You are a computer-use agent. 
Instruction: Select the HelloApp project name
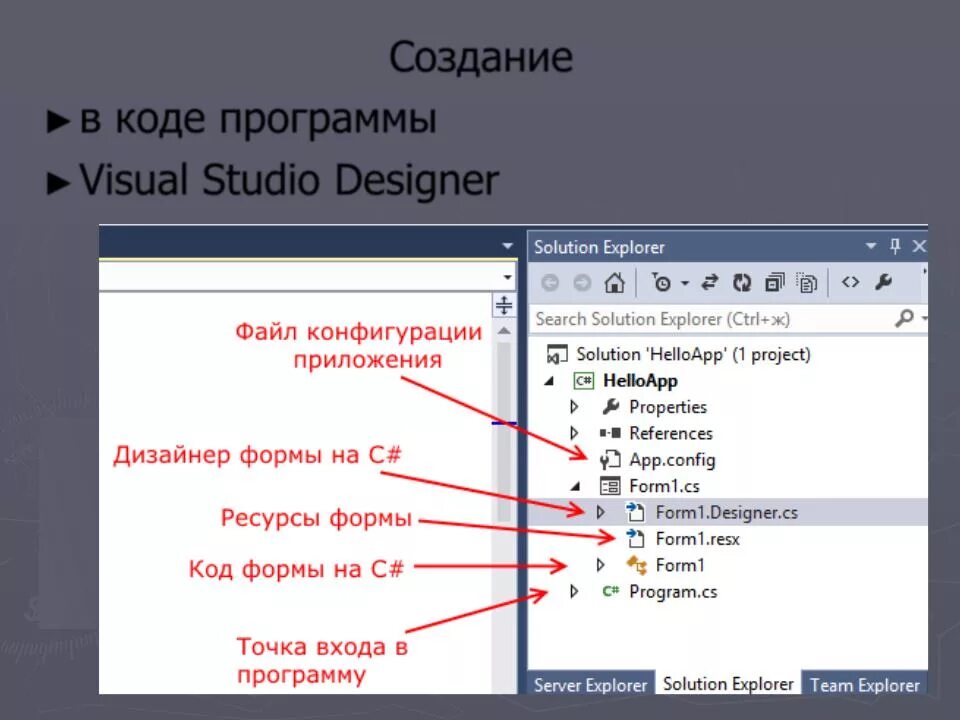[640, 381]
